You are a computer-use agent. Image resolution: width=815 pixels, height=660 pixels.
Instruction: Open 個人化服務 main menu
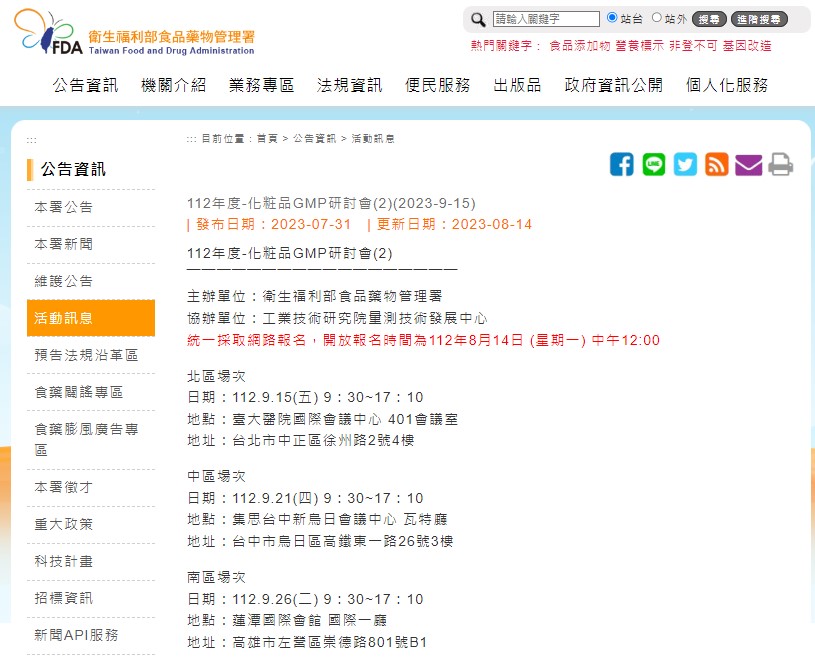click(727, 85)
